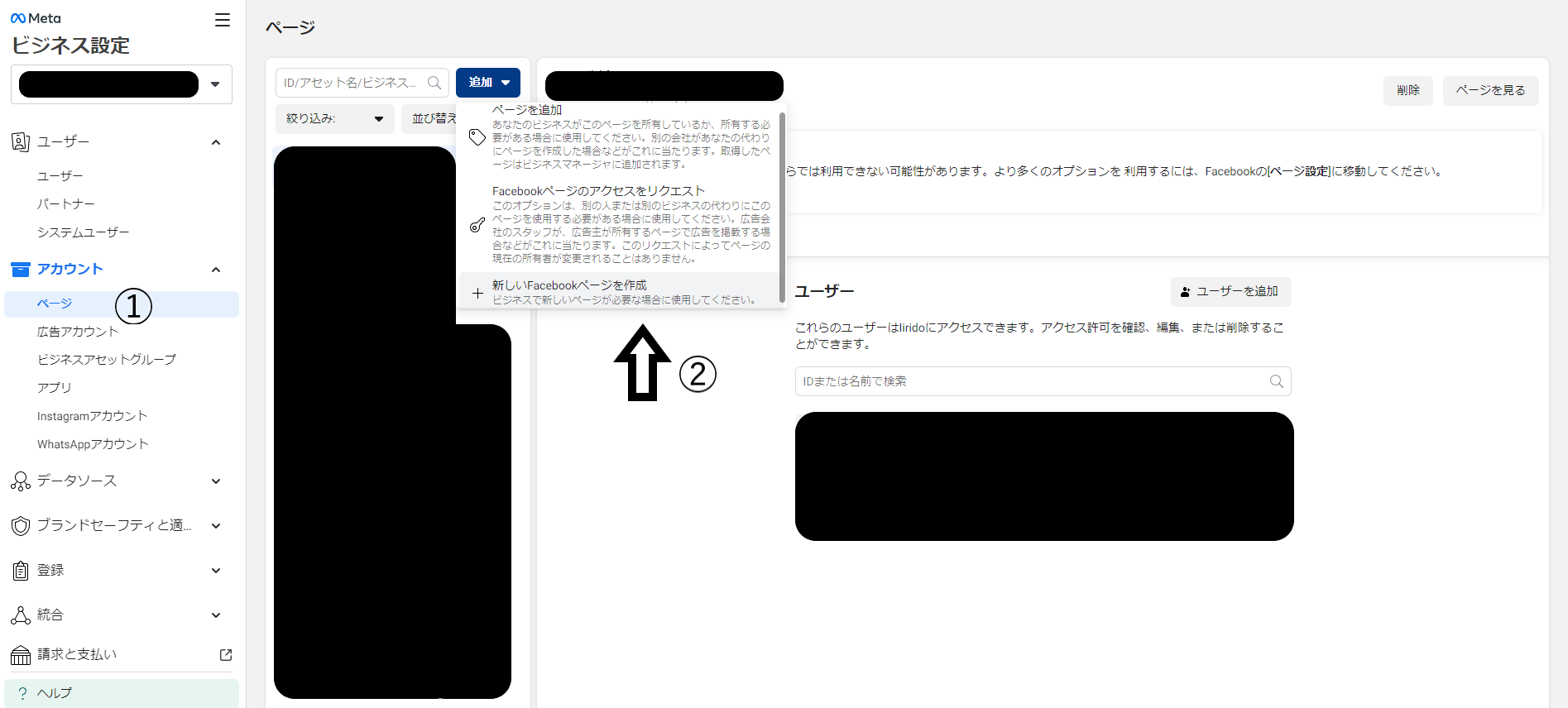Expand the データソース section
The height and width of the screenshot is (708, 1568).
pyautogui.click(x=216, y=481)
